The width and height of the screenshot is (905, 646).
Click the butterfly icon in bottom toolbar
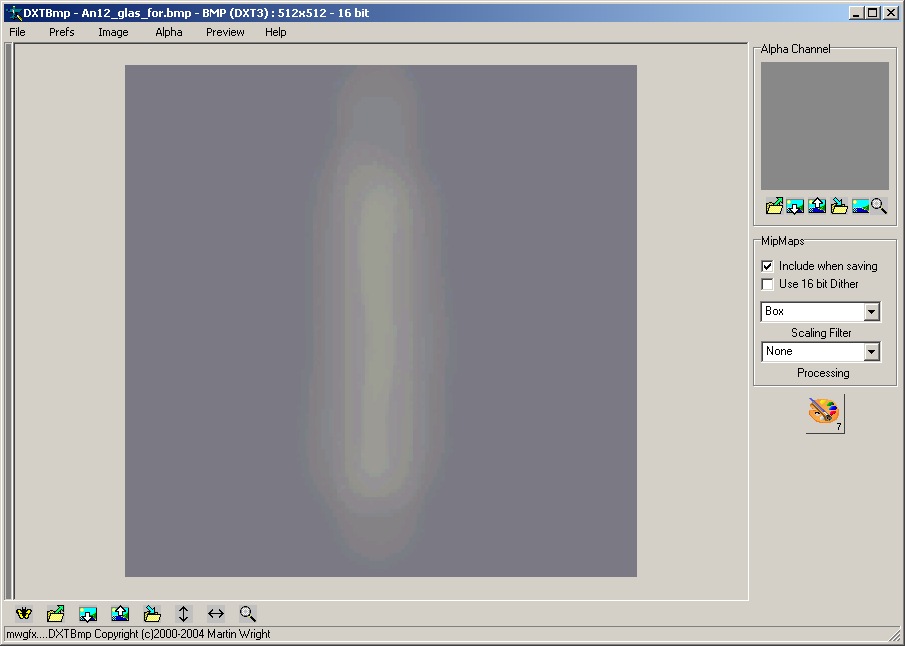[x=24, y=614]
